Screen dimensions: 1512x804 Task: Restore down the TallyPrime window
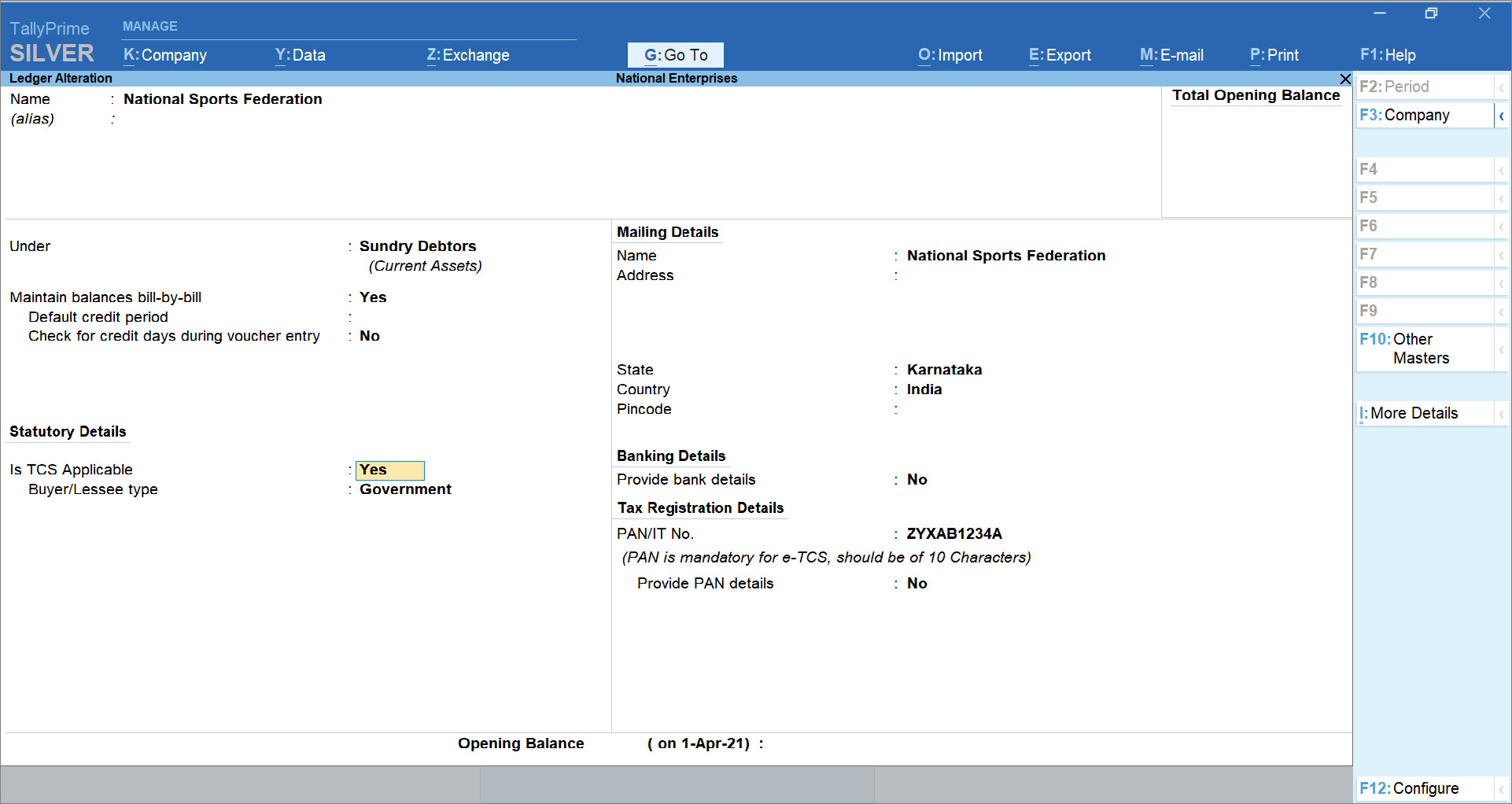pos(1432,13)
